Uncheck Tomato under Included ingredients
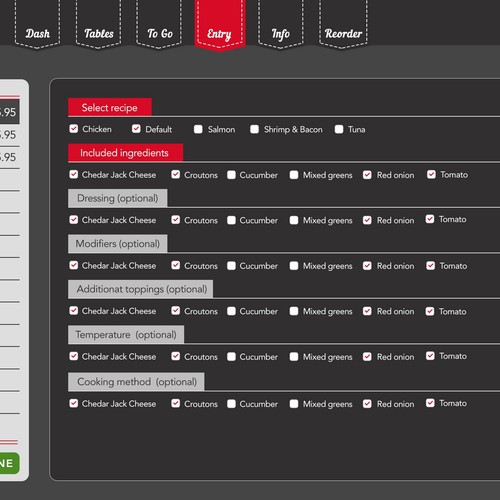 tap(431, 174)
